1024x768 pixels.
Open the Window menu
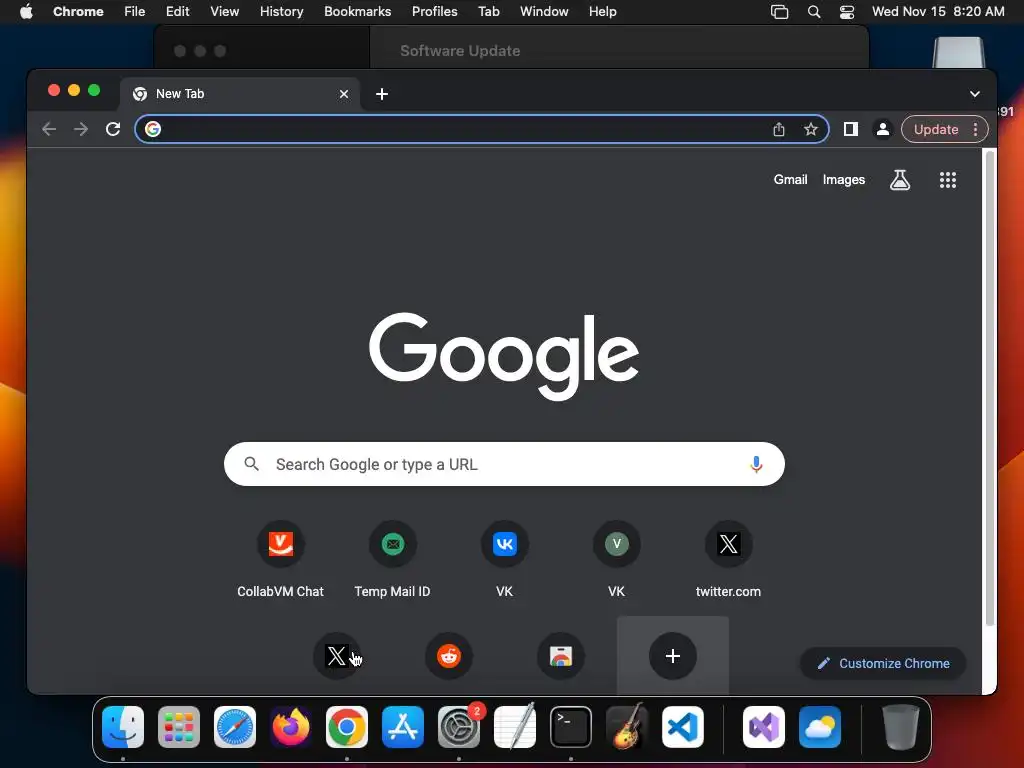[544, 12]
